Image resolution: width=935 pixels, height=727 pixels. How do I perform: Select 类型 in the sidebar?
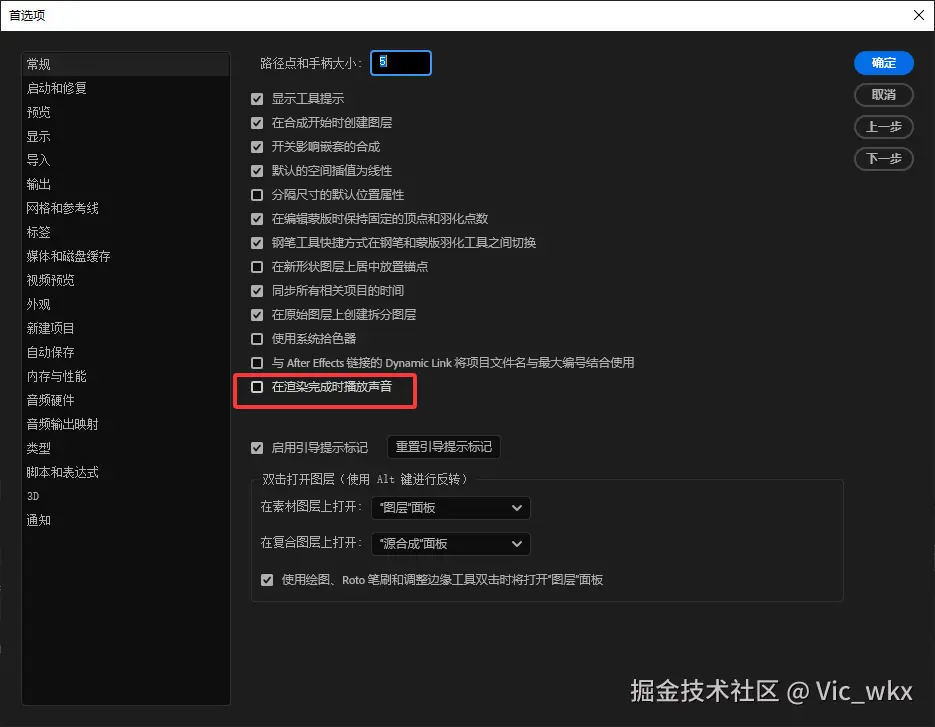coord(126,448)
